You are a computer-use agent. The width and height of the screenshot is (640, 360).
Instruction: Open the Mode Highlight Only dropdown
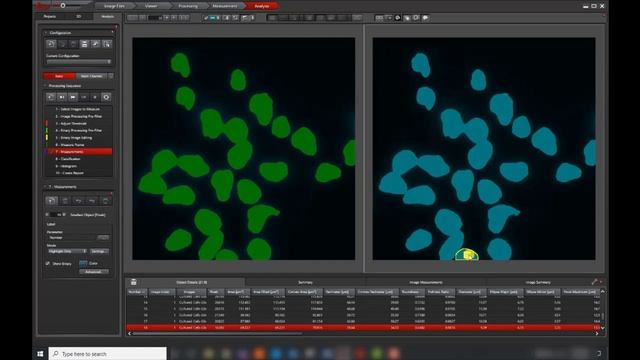[67, 251]
